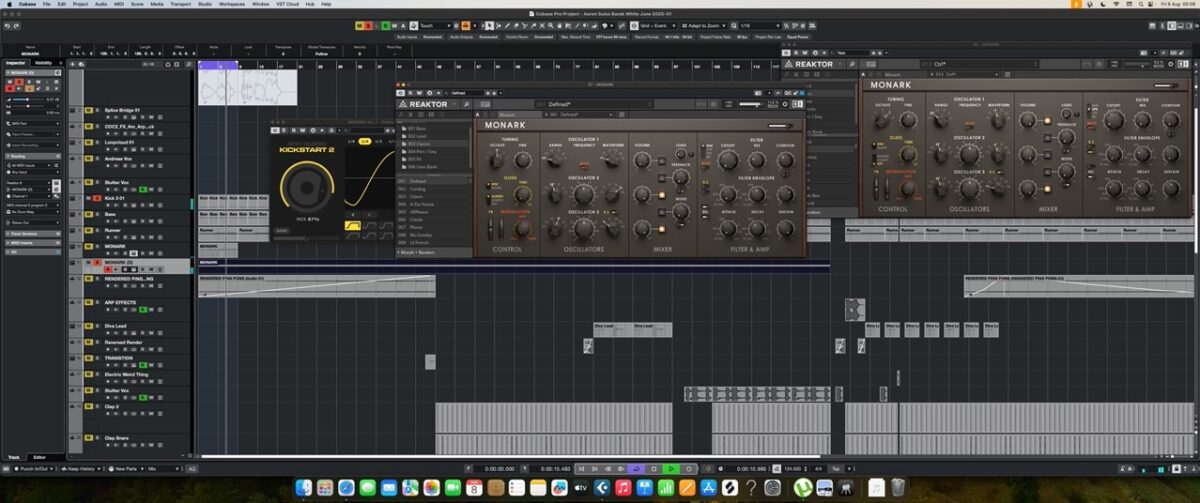Screen dimensions: 1200x503
Task: Expand Track Versions section in Inspector
Action: point(33,235)
